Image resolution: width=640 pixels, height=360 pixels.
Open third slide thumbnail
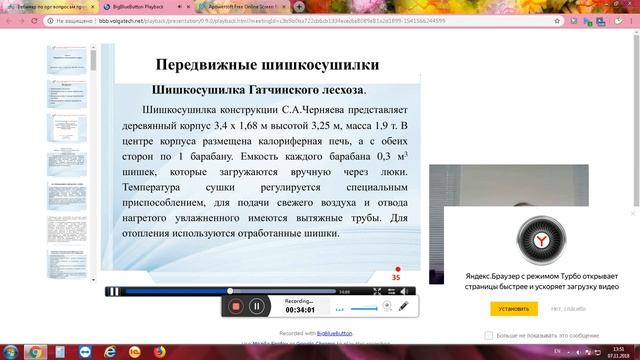coord(67,128)
